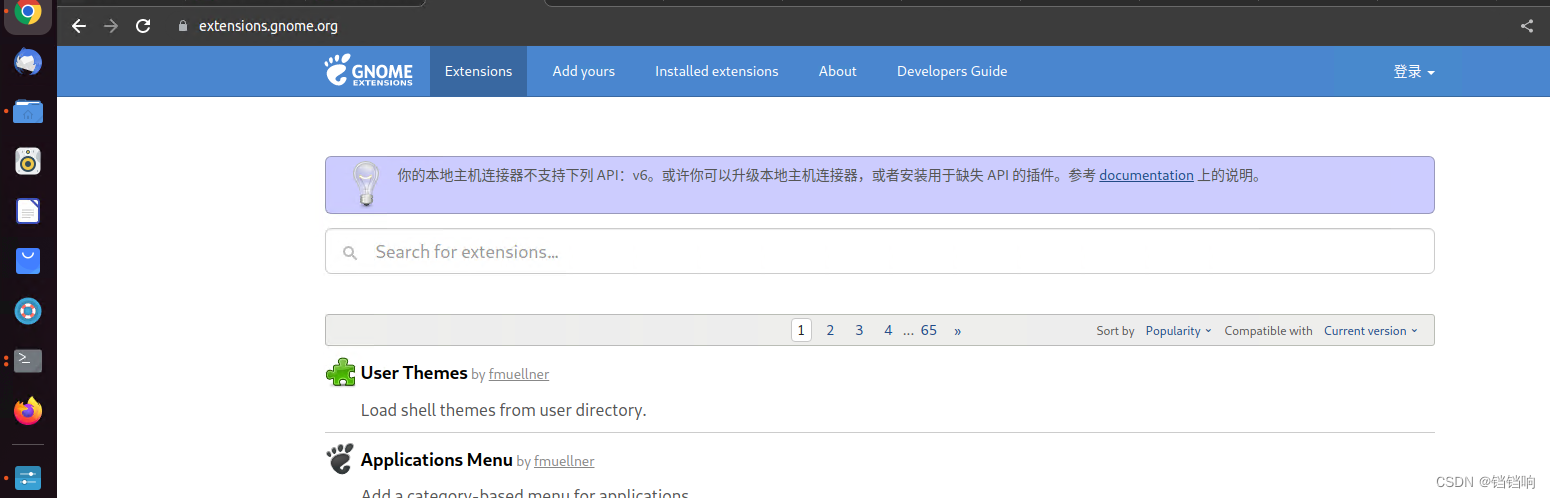Open Applications Menu's fmuellner author link
Screen dimensions: 1550x498
point(564,462)
